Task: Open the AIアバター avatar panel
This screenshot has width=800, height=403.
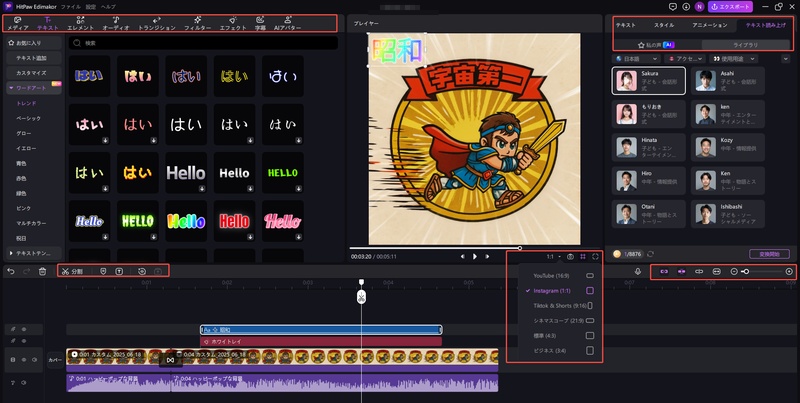Action: click(x=287, y=23)
